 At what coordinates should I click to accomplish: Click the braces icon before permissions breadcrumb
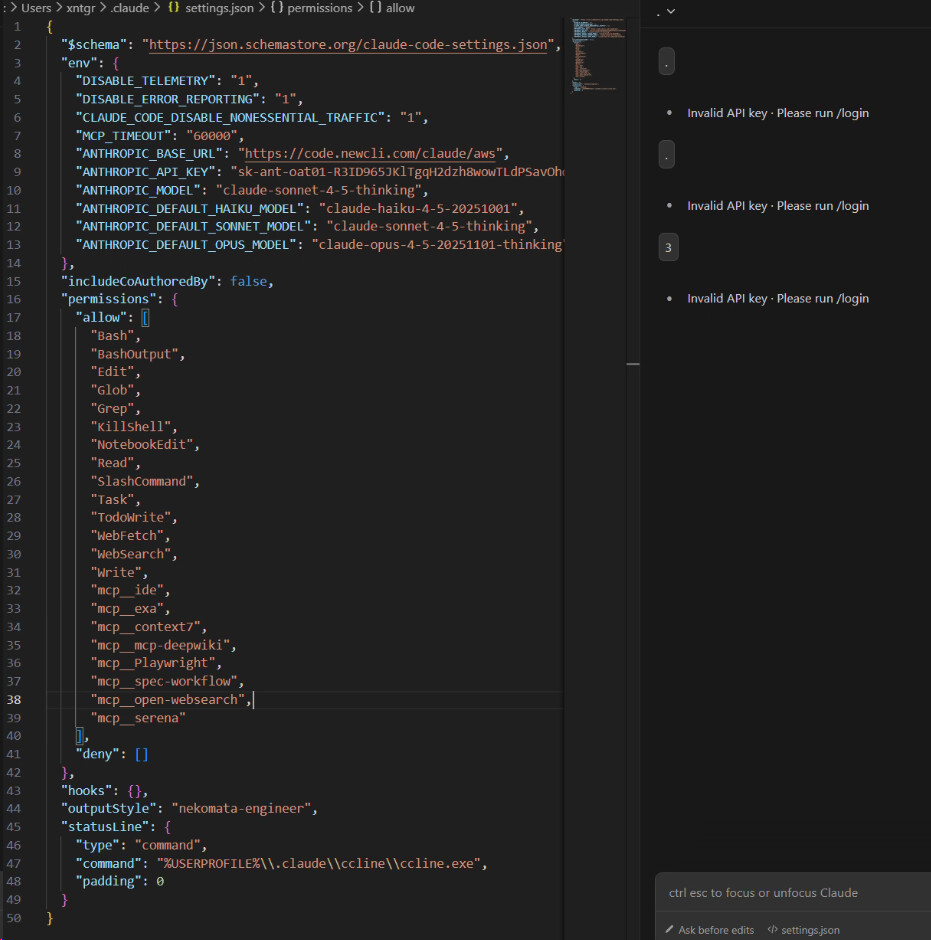click(276, 8)
